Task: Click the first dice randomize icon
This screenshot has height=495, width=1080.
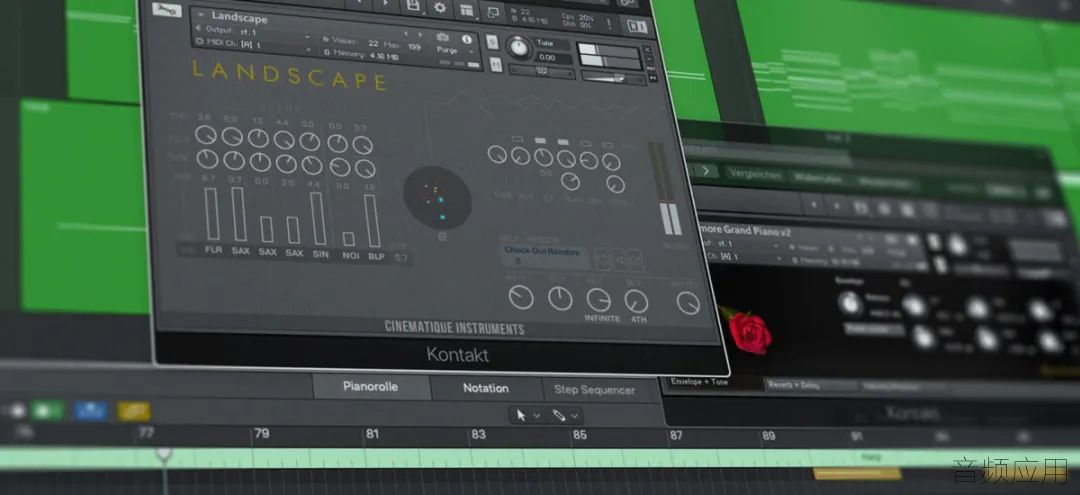Action: tap(601, 259)
